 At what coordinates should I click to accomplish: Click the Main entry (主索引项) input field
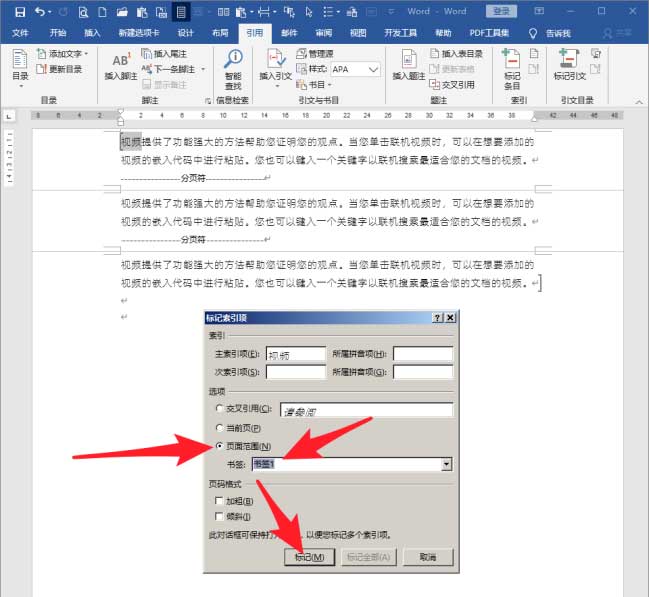[x=296, y=354]
